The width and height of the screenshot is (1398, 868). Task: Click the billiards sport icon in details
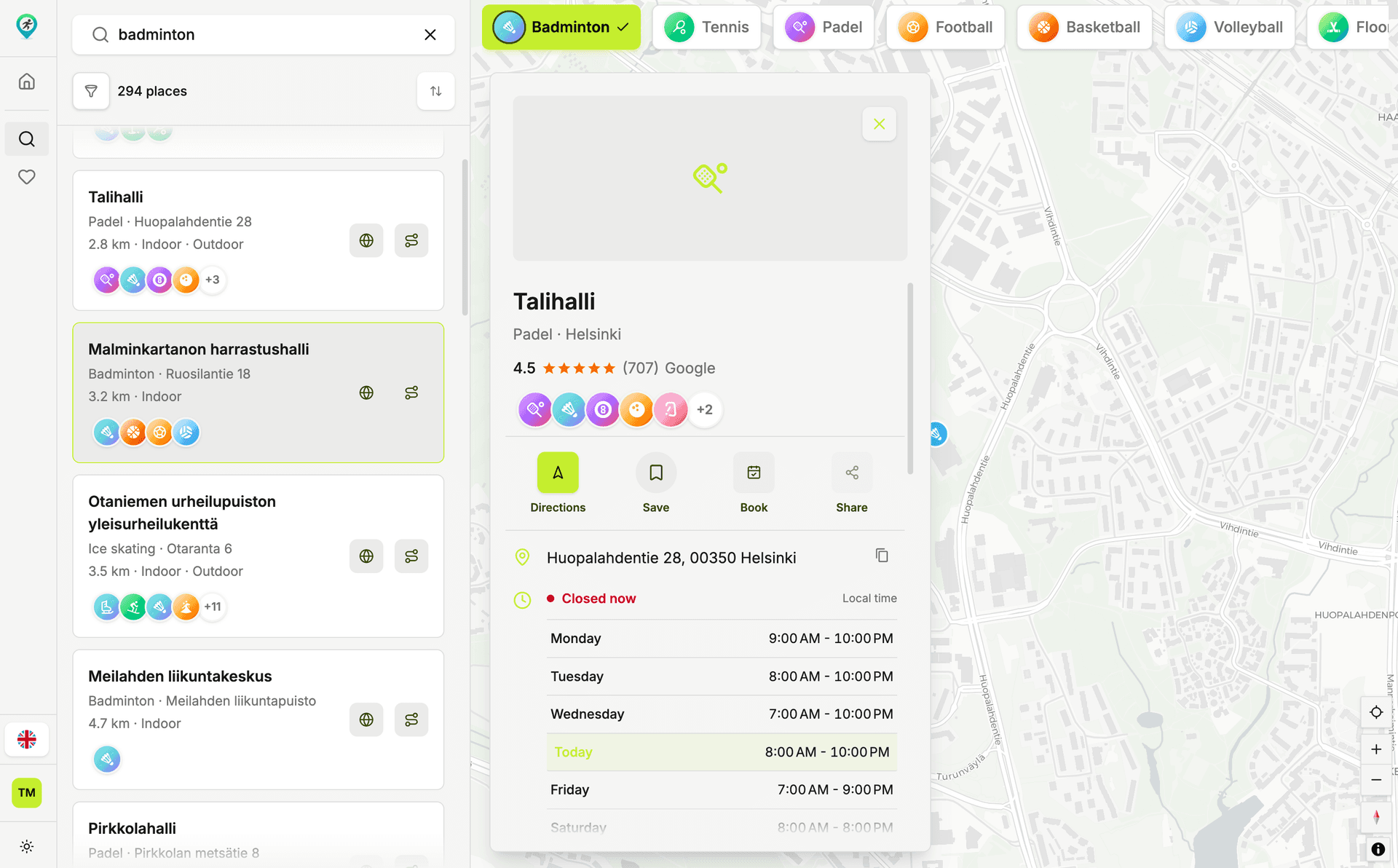coord(603,409)
